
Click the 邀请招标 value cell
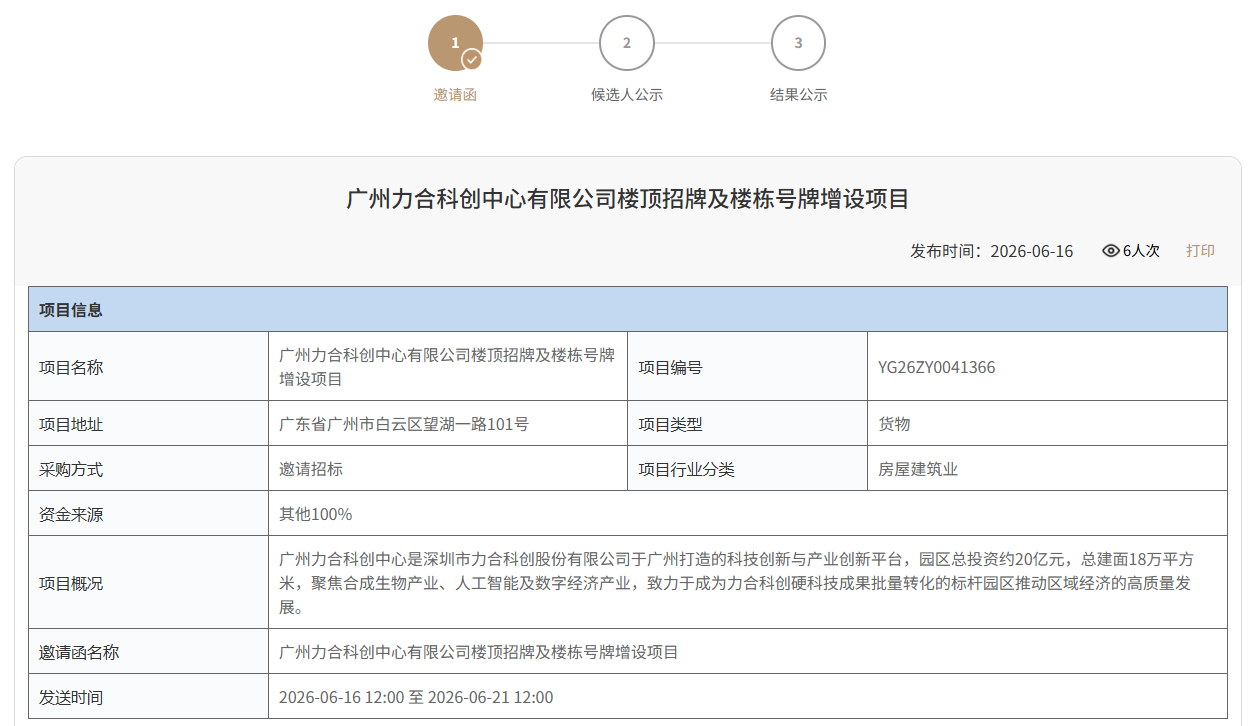[448, 469]
